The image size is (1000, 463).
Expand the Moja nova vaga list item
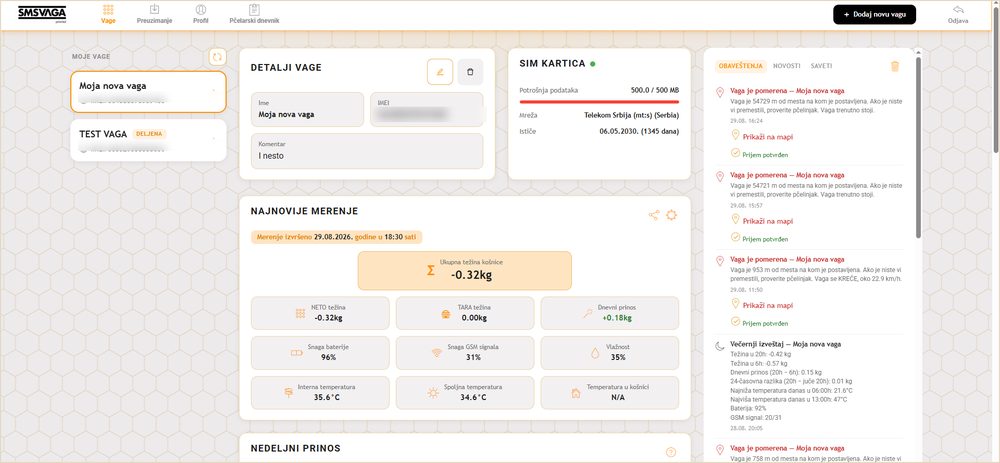coord(148,92)
